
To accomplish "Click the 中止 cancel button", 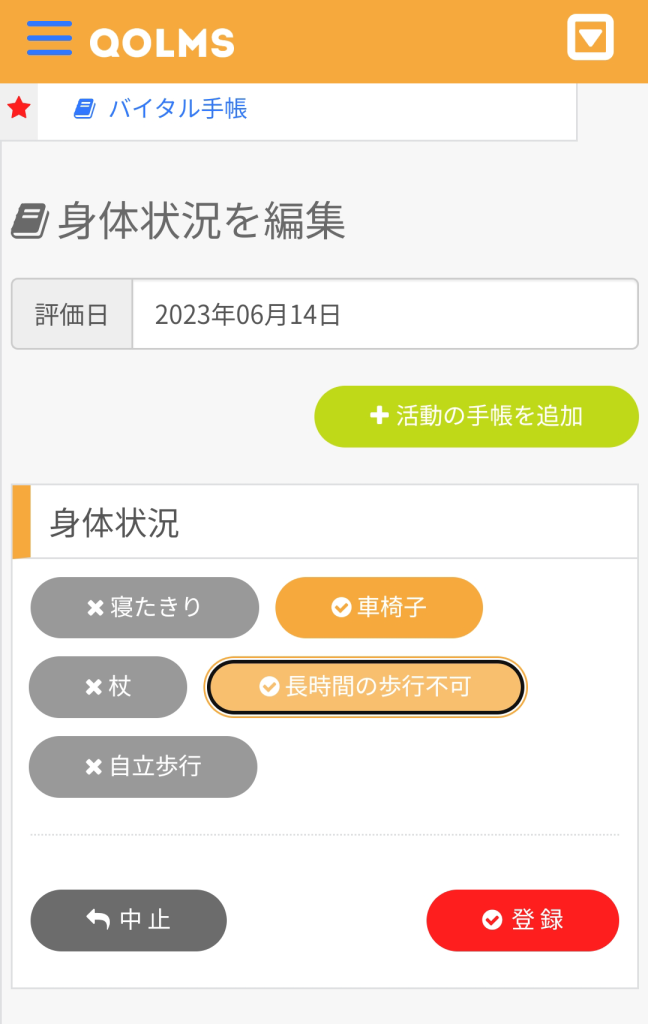I will coord(129,920).
